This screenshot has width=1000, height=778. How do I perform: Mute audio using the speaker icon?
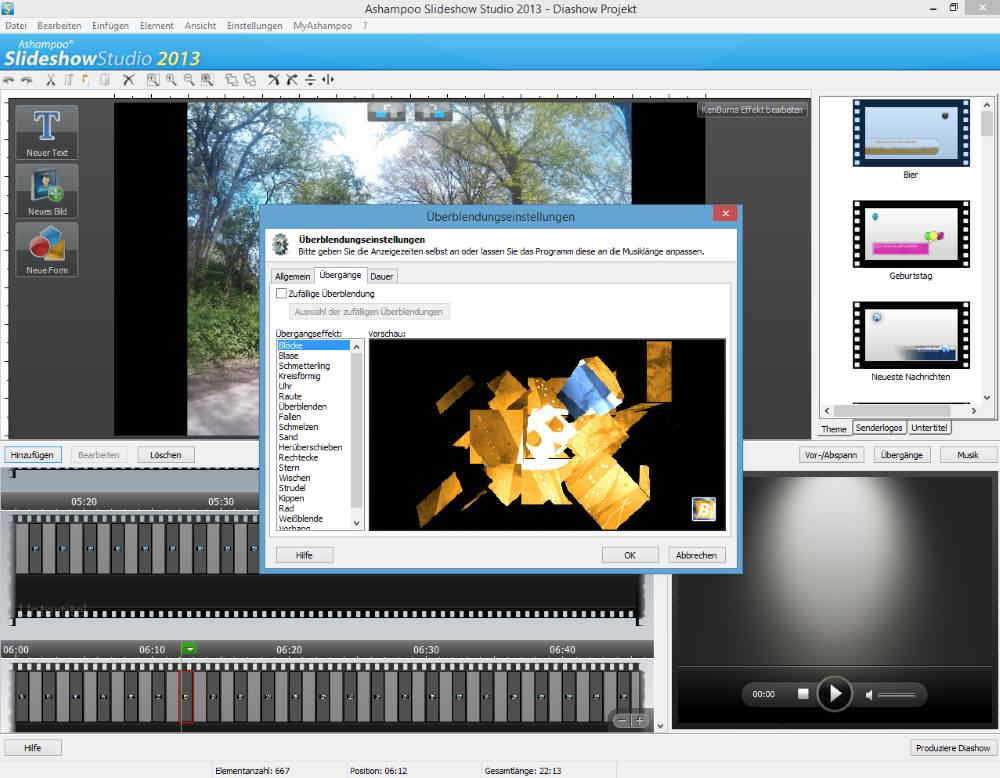tap(869, 694)
